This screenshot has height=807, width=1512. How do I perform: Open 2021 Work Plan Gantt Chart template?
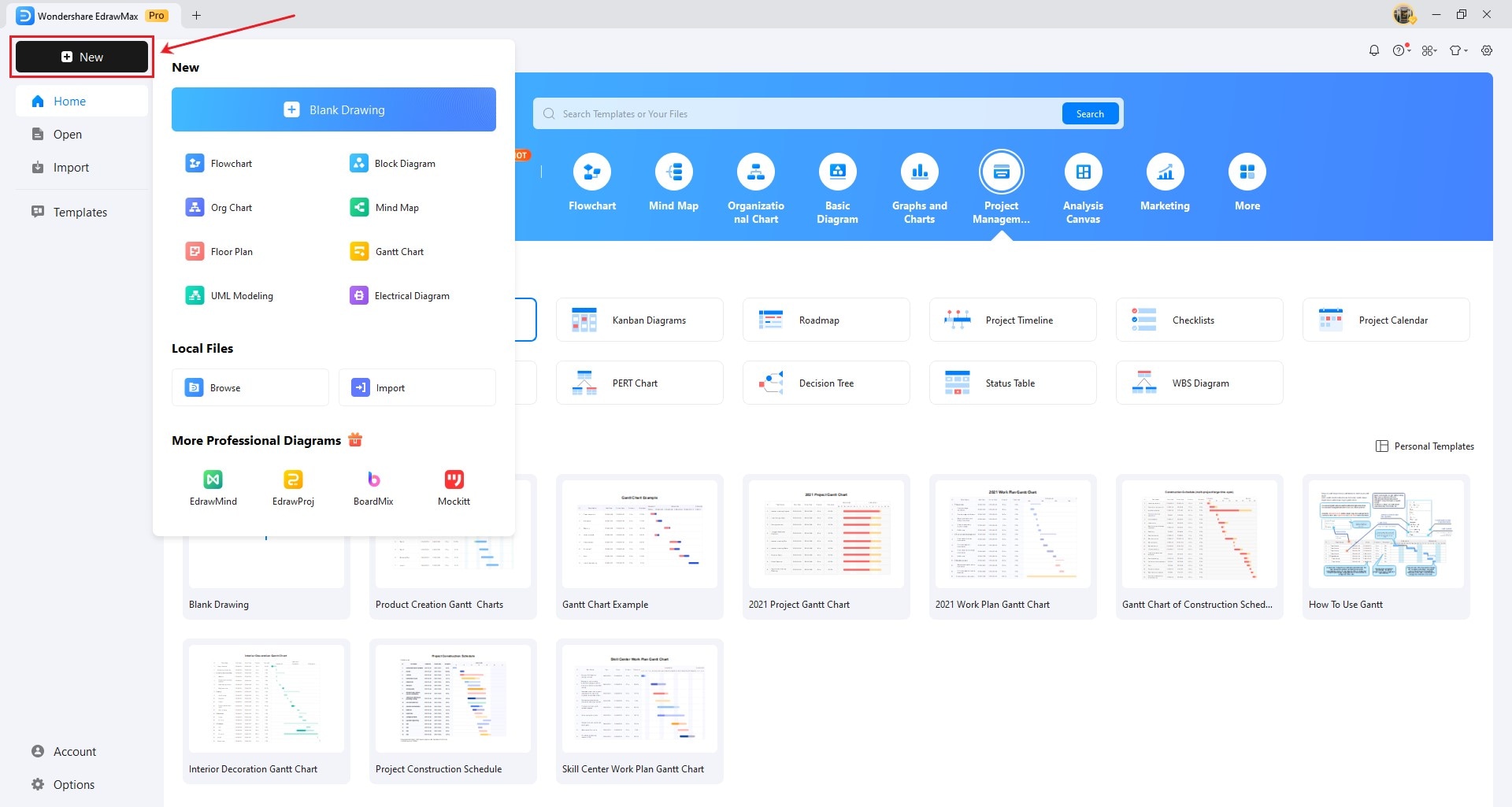1013,546
